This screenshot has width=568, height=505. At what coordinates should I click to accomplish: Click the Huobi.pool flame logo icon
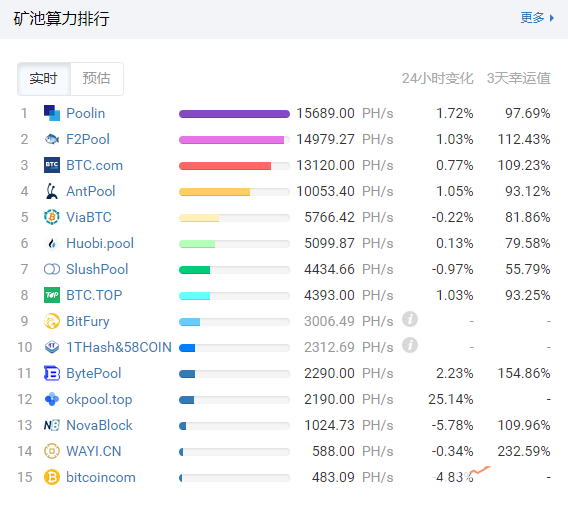52,243
